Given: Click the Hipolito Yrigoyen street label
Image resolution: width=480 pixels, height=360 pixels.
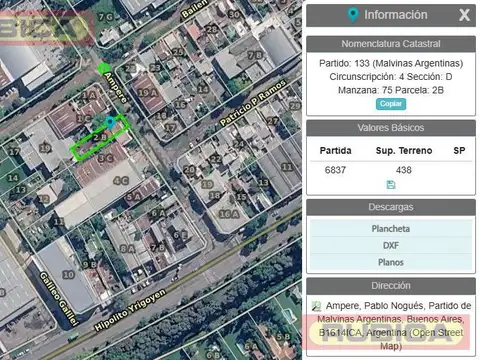Looking at the screenshot, I should (x=130, y=310).
